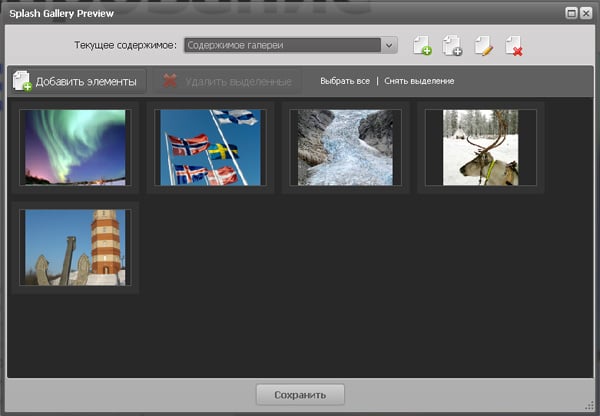Select the northern lights aurora thumbnail

tap(76, 147)
